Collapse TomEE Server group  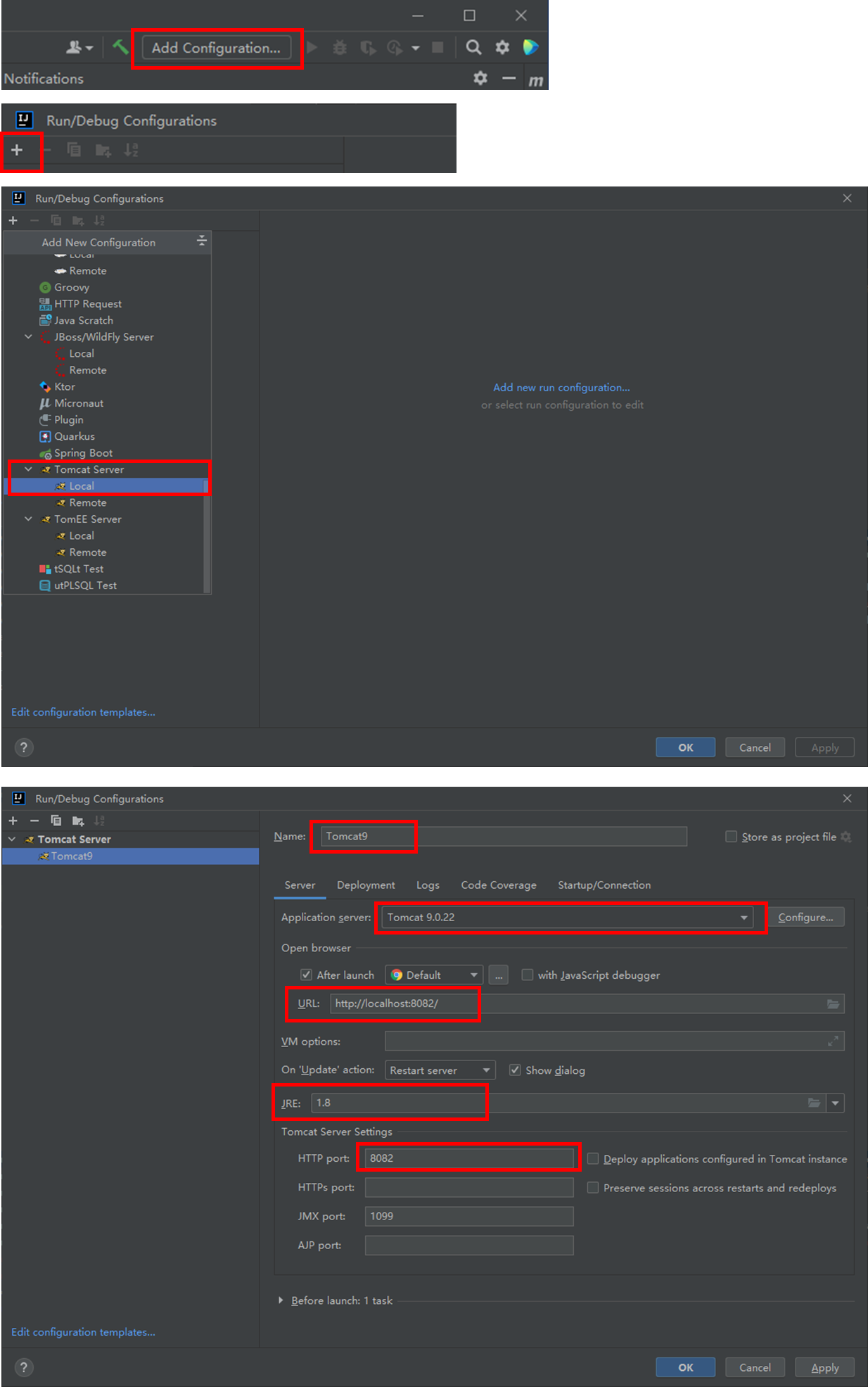[28, 519]
